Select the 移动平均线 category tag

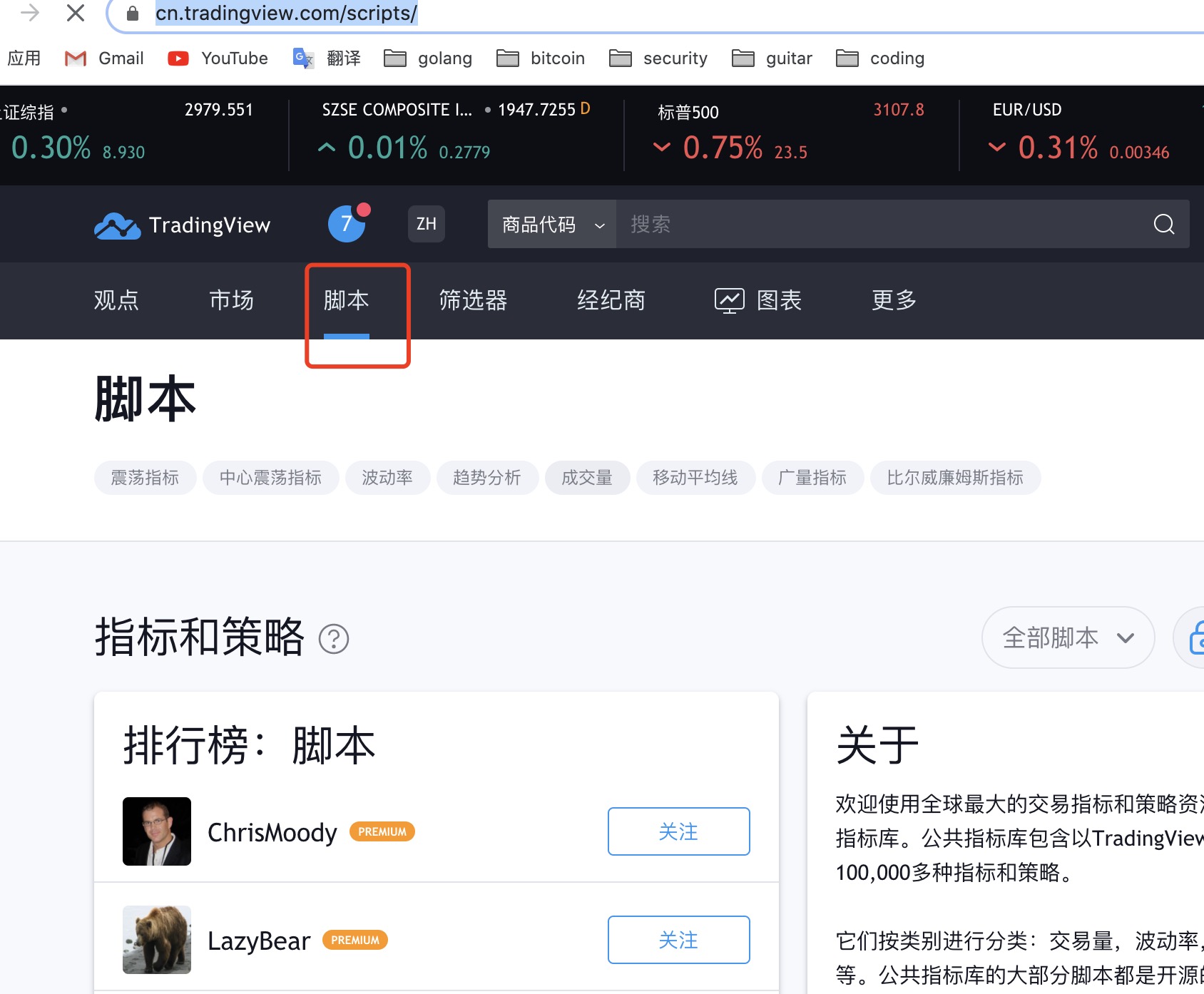[x=695, y=478]
